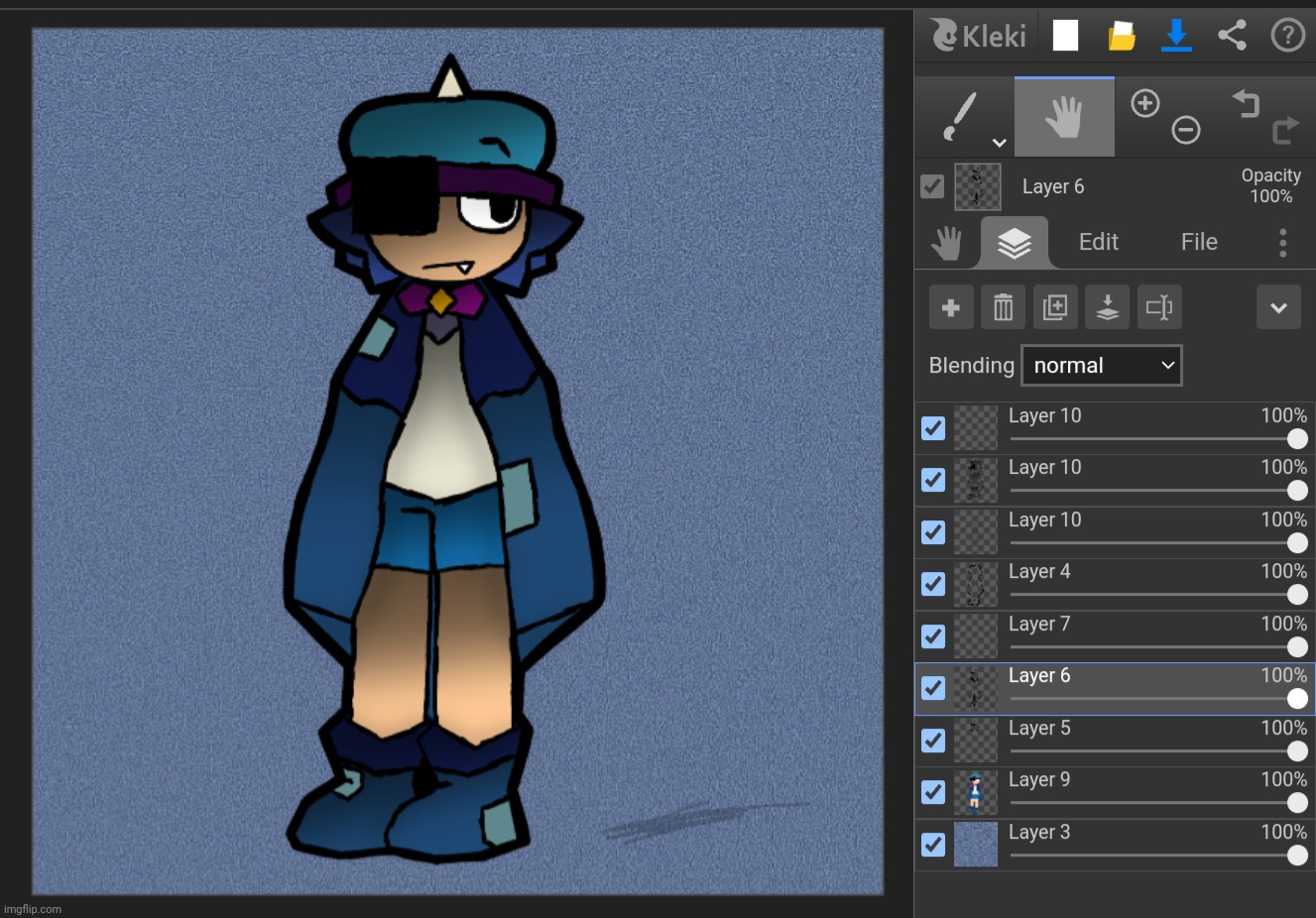This screenshot has width=1316, height=918.
Task: Undo the last action
Action: pyautogui.click(x=1246, y=102)
